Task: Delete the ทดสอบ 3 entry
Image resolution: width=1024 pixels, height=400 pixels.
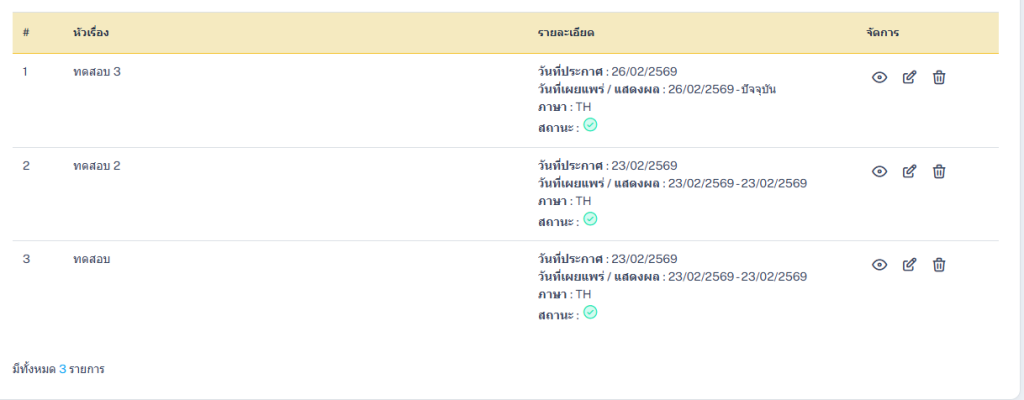Action: 938,77
